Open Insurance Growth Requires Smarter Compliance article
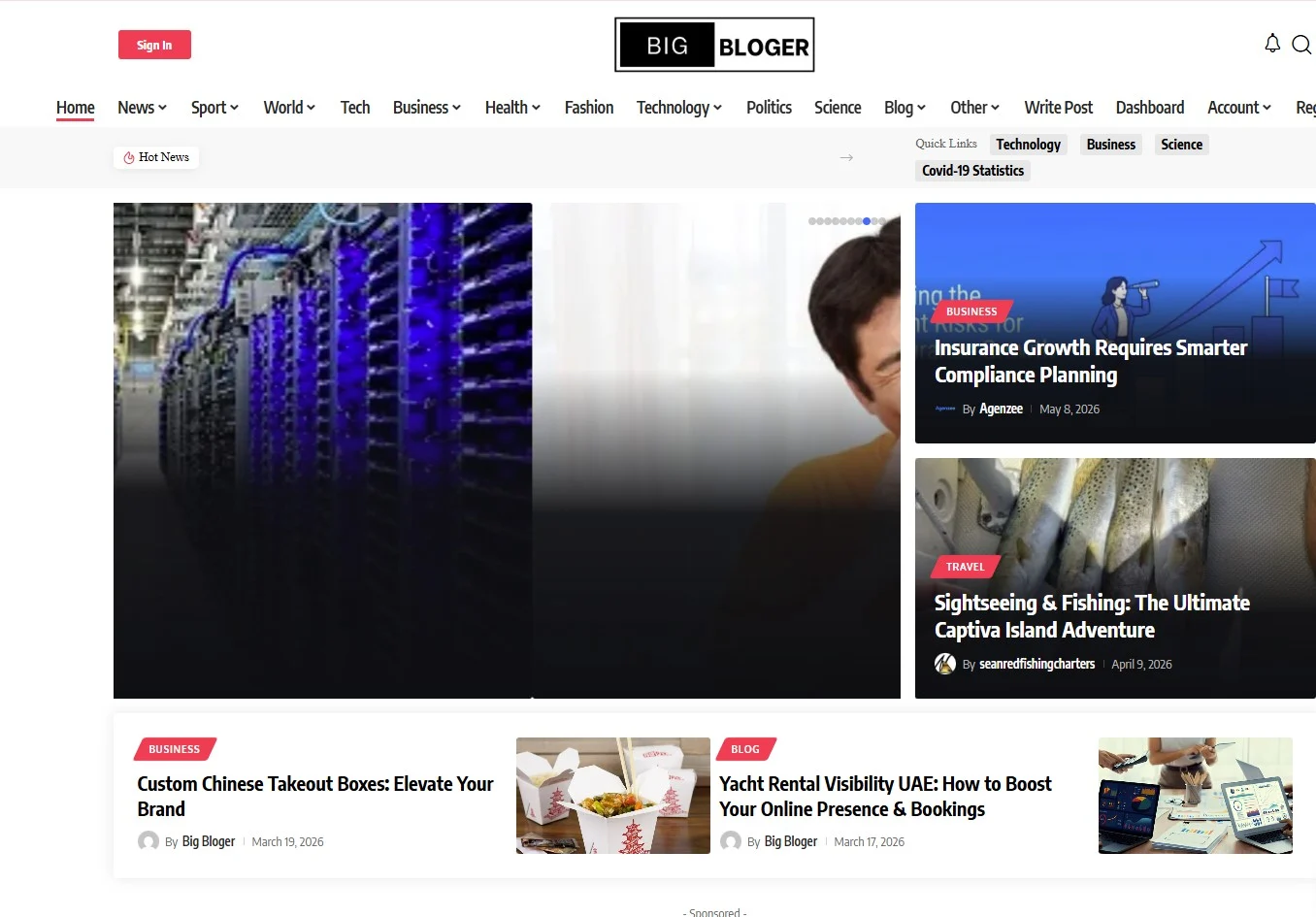 1091,361
